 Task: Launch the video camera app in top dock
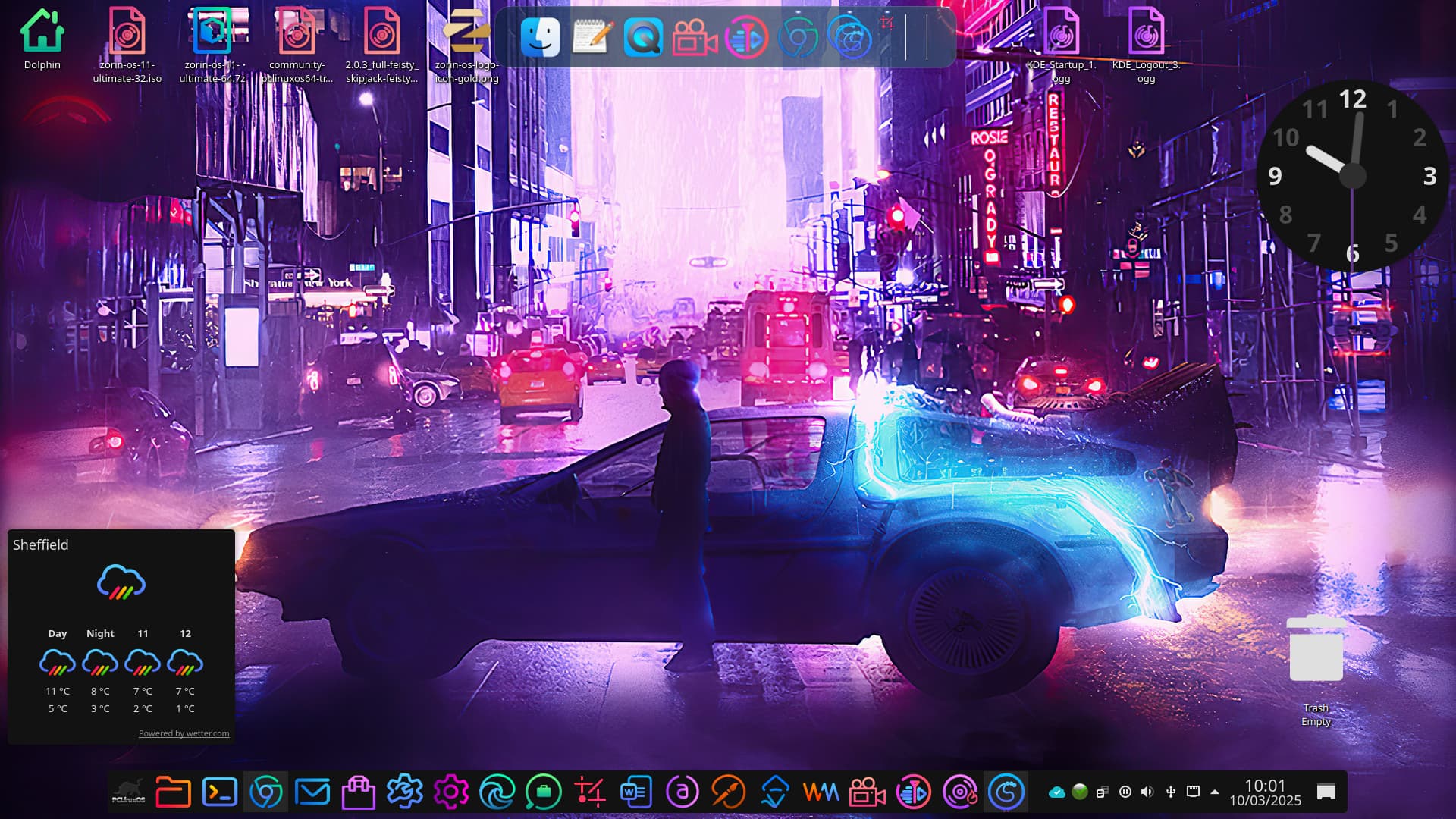[x=695, y=37]
